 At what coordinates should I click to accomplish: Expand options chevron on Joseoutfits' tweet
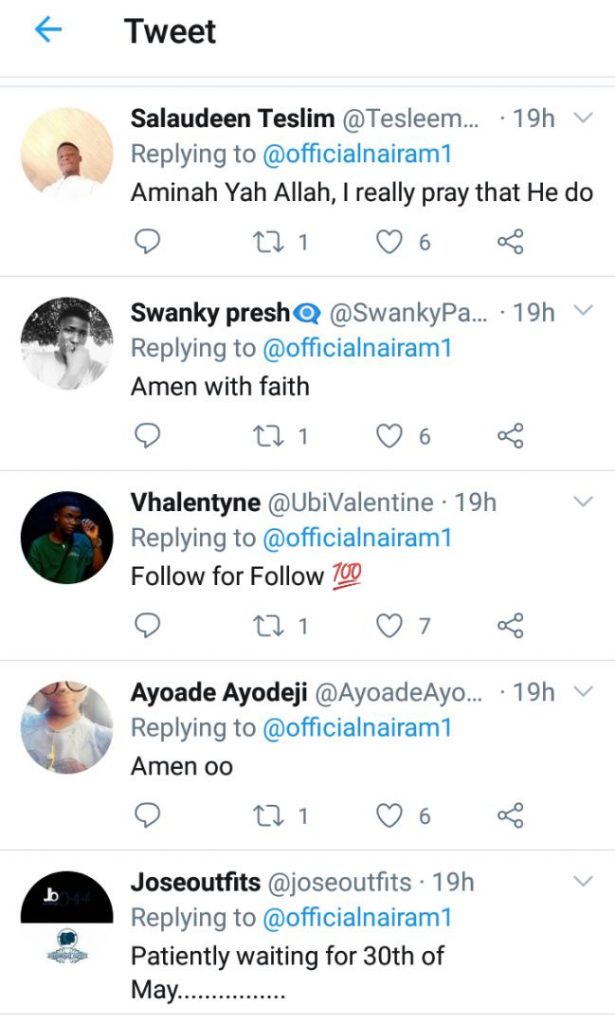pyautogui.click(x=583, y=881)
